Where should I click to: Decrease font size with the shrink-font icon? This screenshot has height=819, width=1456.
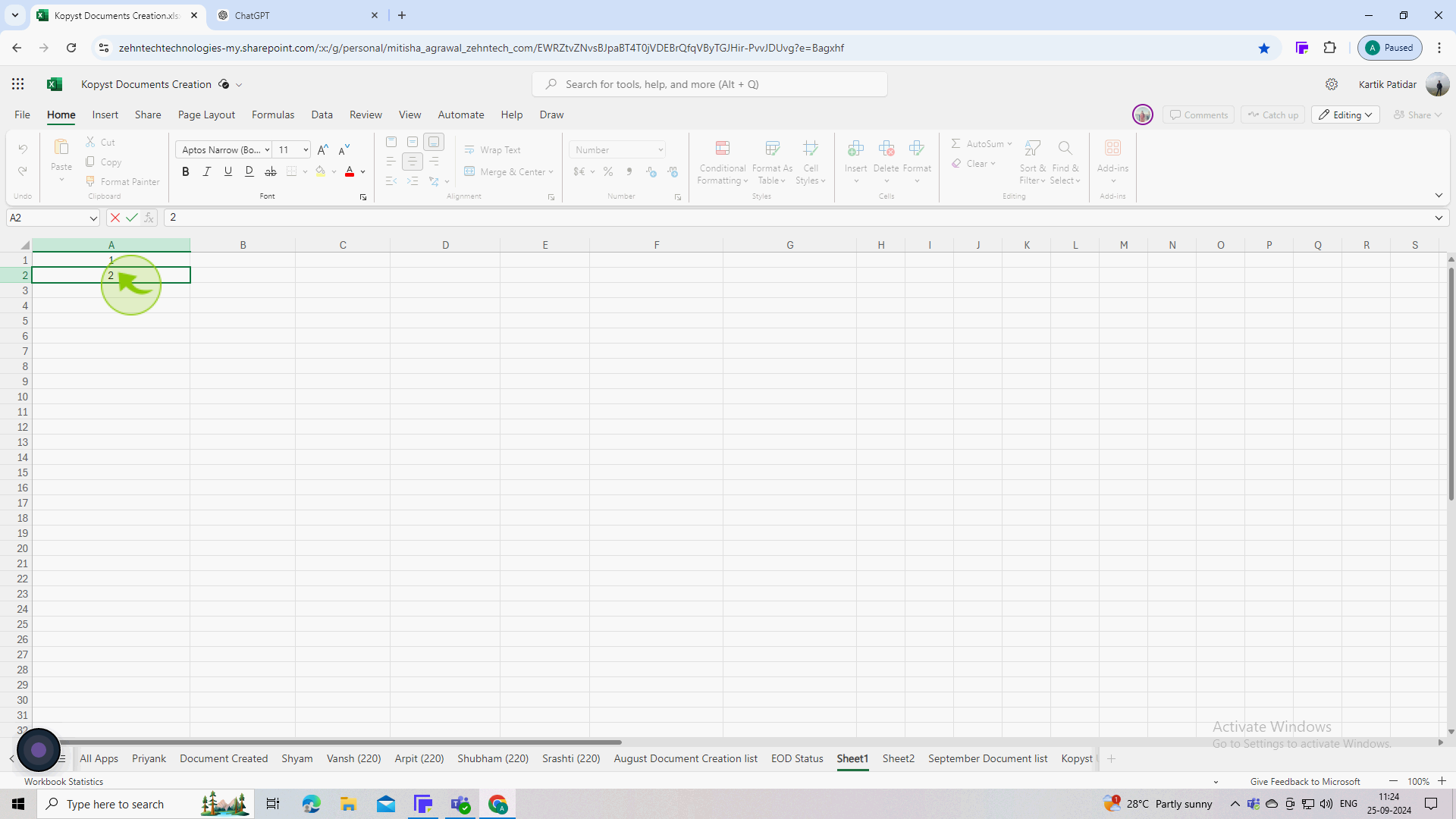point(344,149)
